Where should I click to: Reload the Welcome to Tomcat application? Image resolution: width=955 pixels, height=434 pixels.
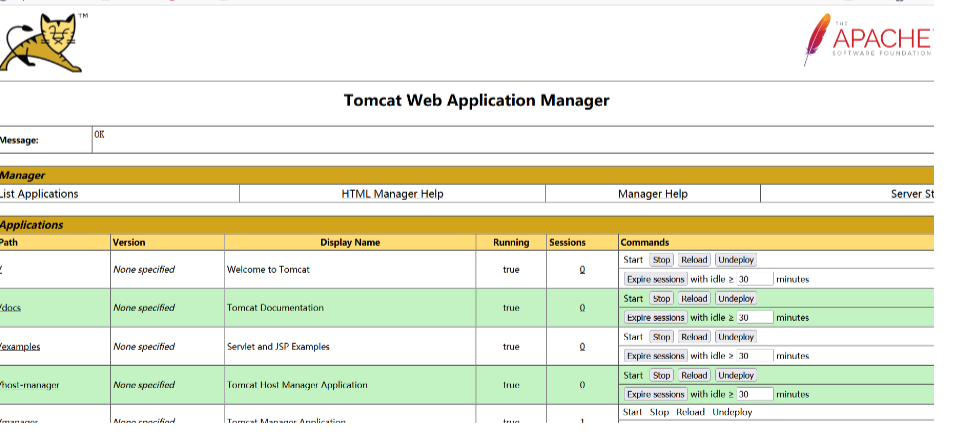(x=694, y=260)
